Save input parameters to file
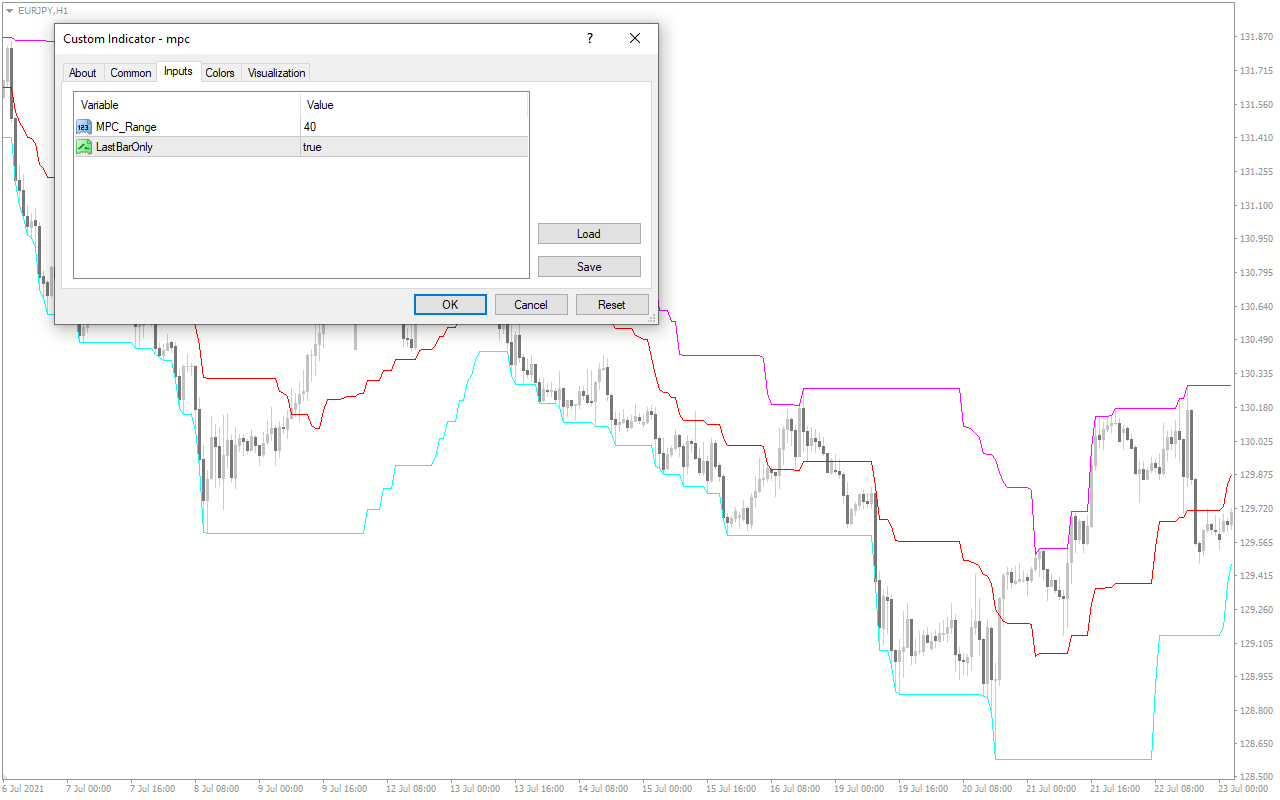1280x800 pixels. pos(589,267)
